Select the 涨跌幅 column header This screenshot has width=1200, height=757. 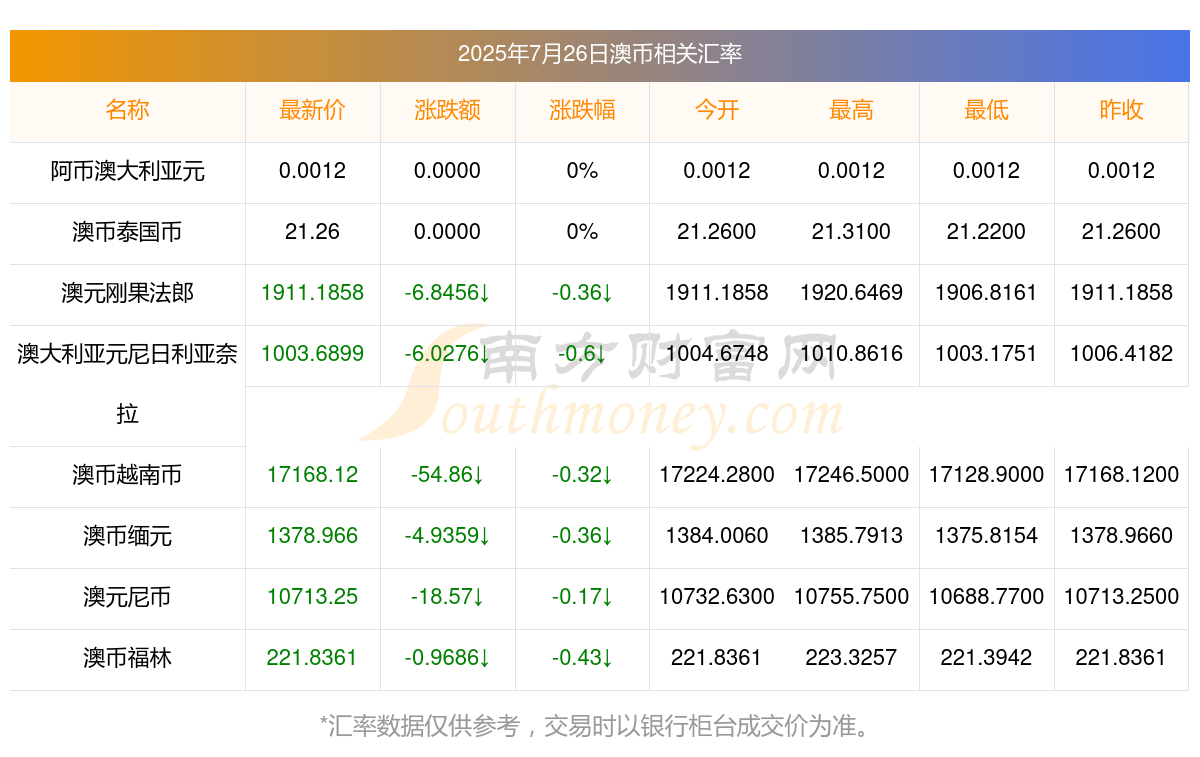coord(582,110)
